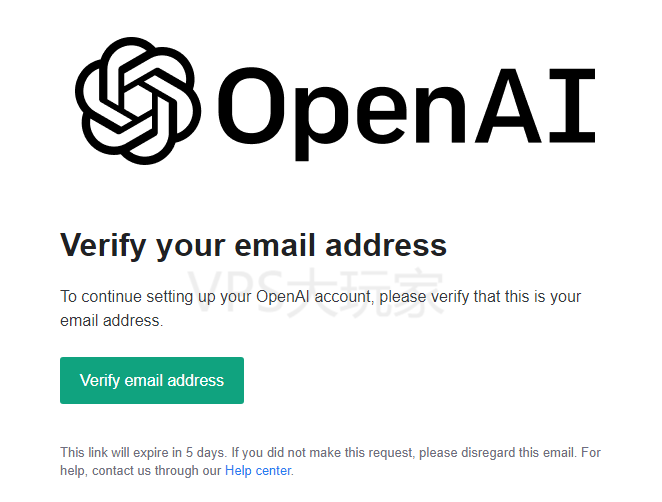Click the 'AI' letters in the logo

point(535,106)
